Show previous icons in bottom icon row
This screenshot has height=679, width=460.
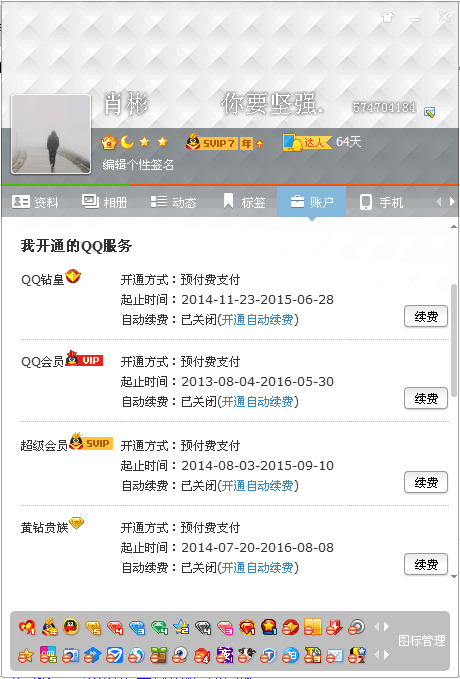click(376, 654)
